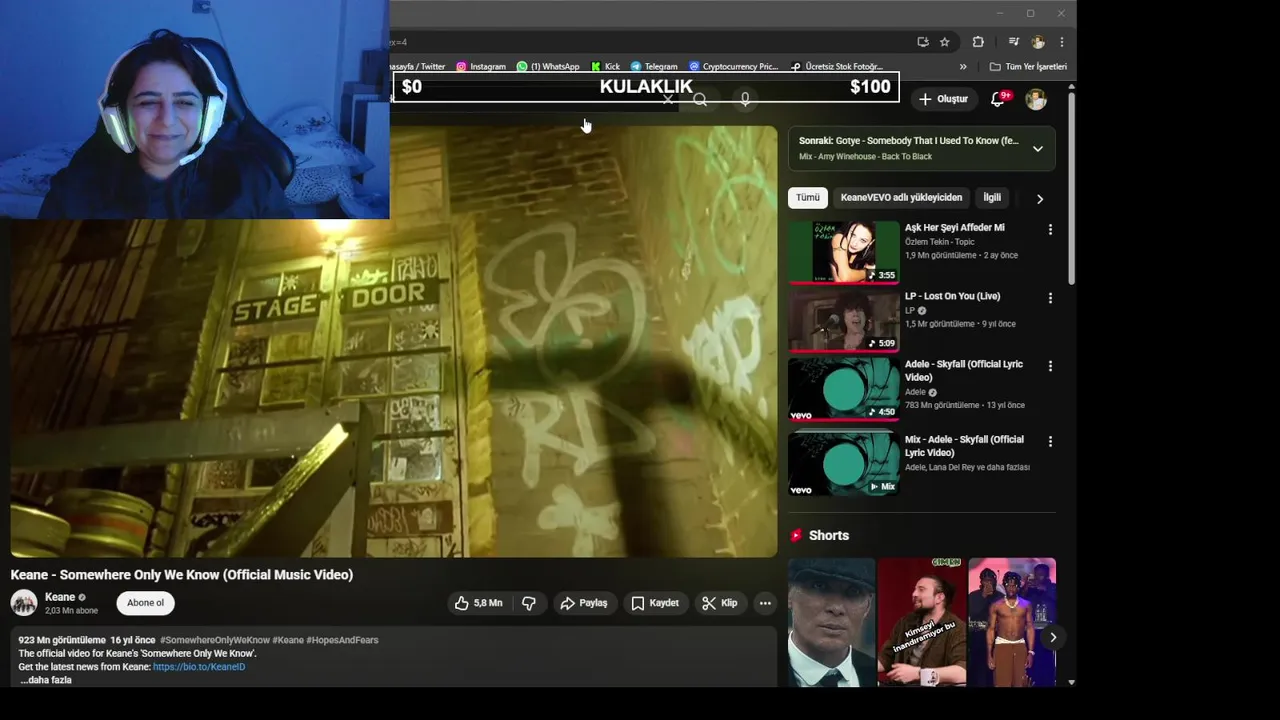Open Cryptocurrency Prices bookmark
The height and width of the screenshot is (720, 1280).
[x=733, y=67]
